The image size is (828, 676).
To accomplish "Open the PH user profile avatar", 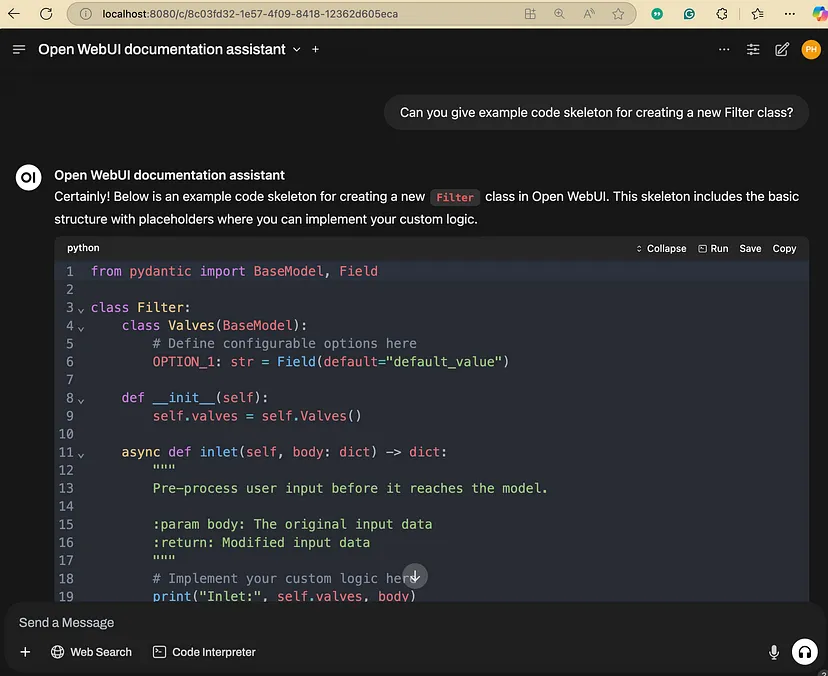I will click(x=811, y=50).
